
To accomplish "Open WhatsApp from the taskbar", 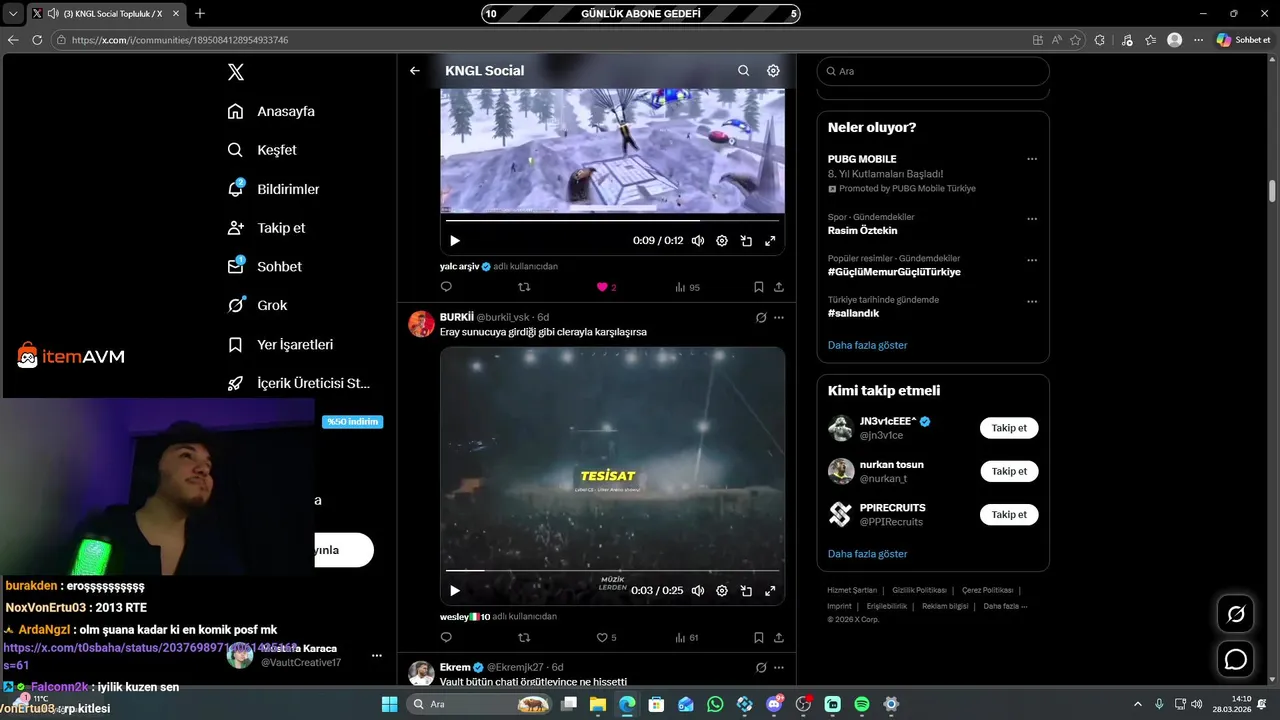I will tap(715, 704).
